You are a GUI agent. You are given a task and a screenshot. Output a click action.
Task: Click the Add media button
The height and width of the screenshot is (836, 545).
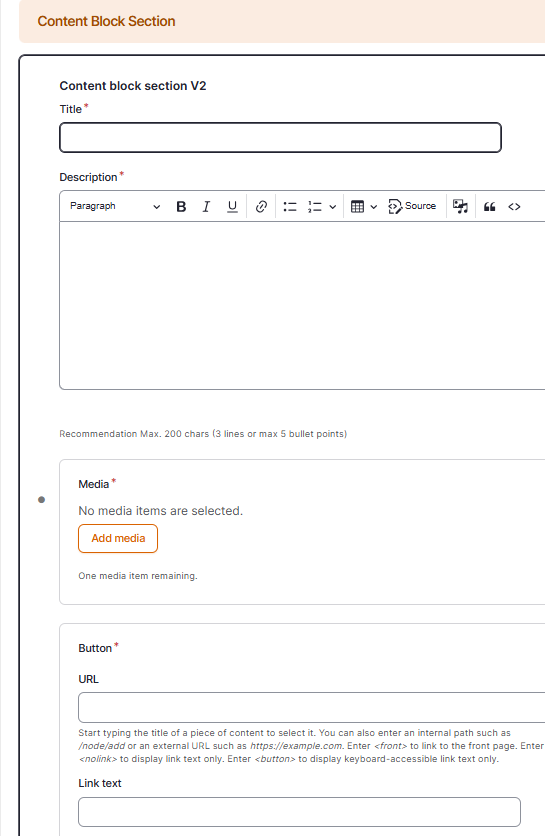pos(118,538)
